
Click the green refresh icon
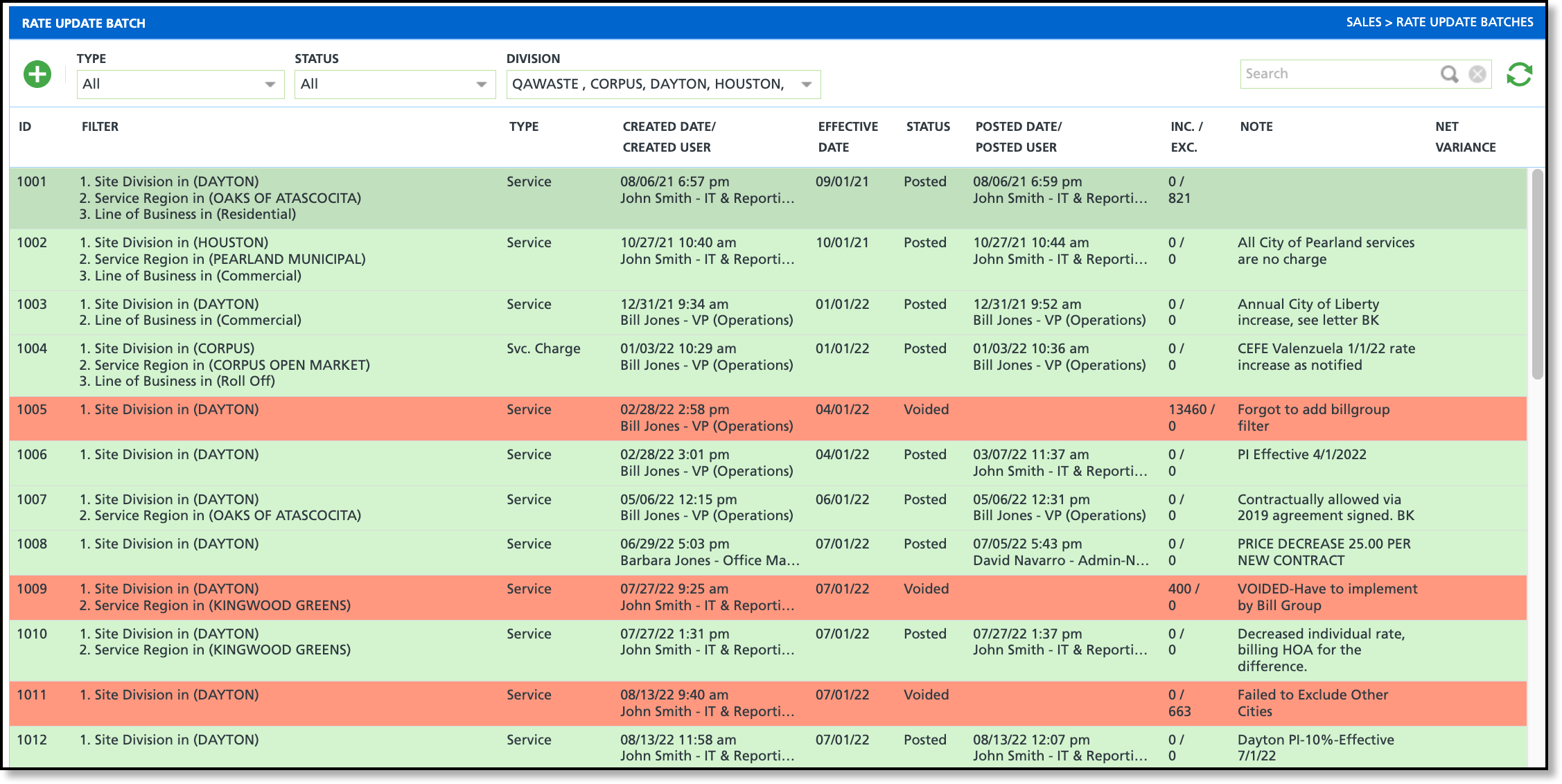pos(1519,74)
